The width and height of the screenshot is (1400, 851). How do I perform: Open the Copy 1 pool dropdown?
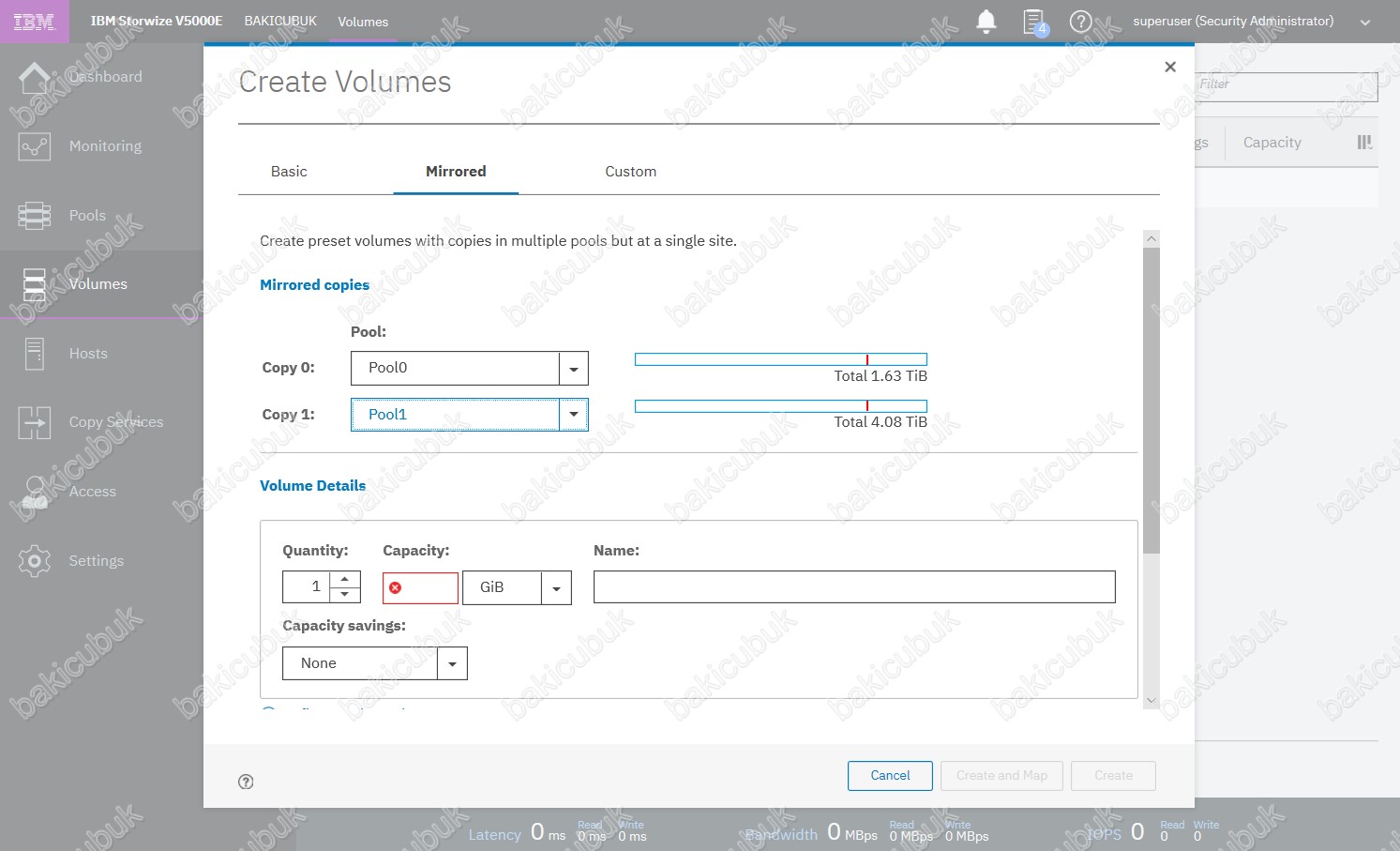573,415
